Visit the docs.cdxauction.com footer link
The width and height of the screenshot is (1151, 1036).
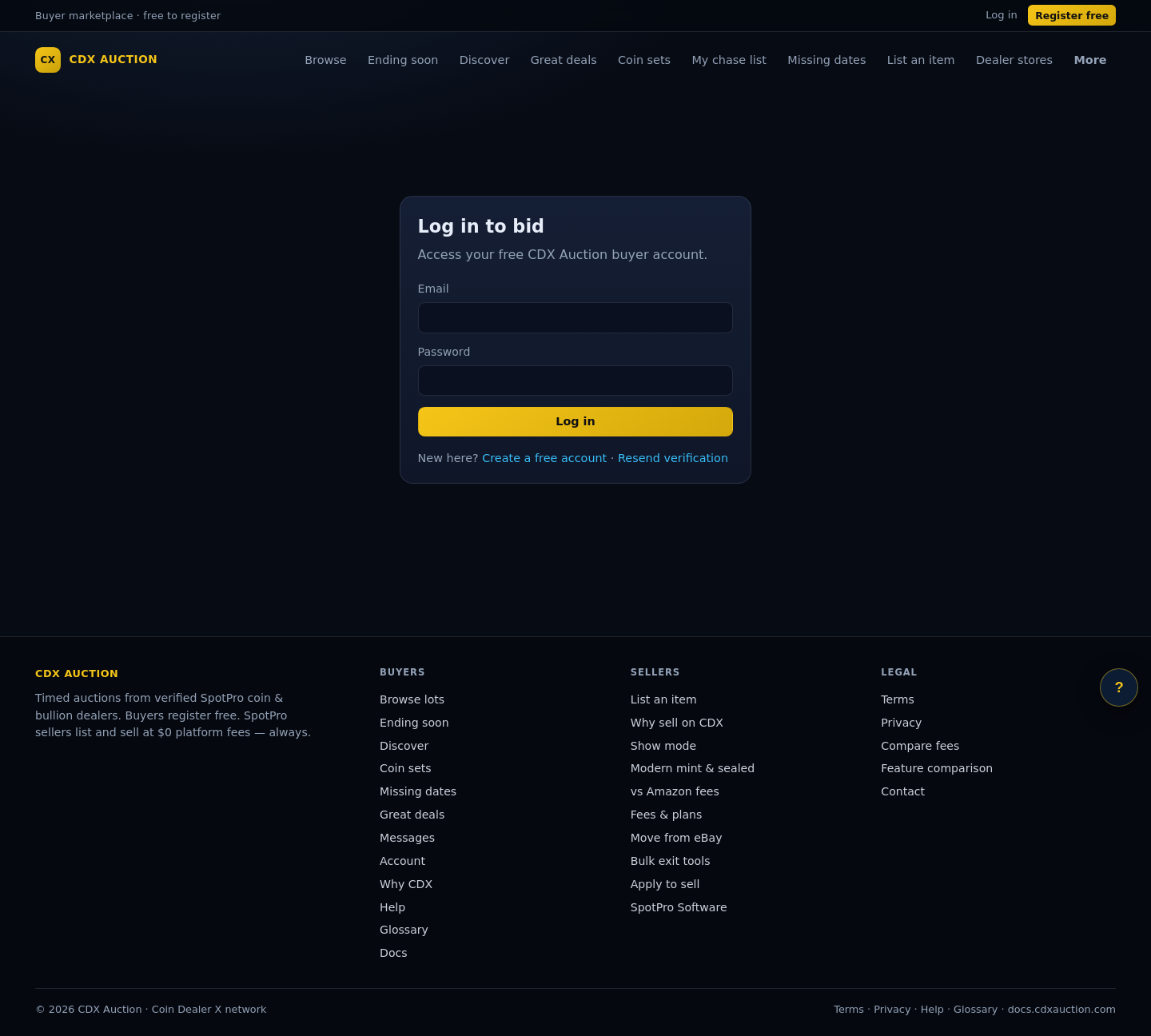pos(1061,1010)
